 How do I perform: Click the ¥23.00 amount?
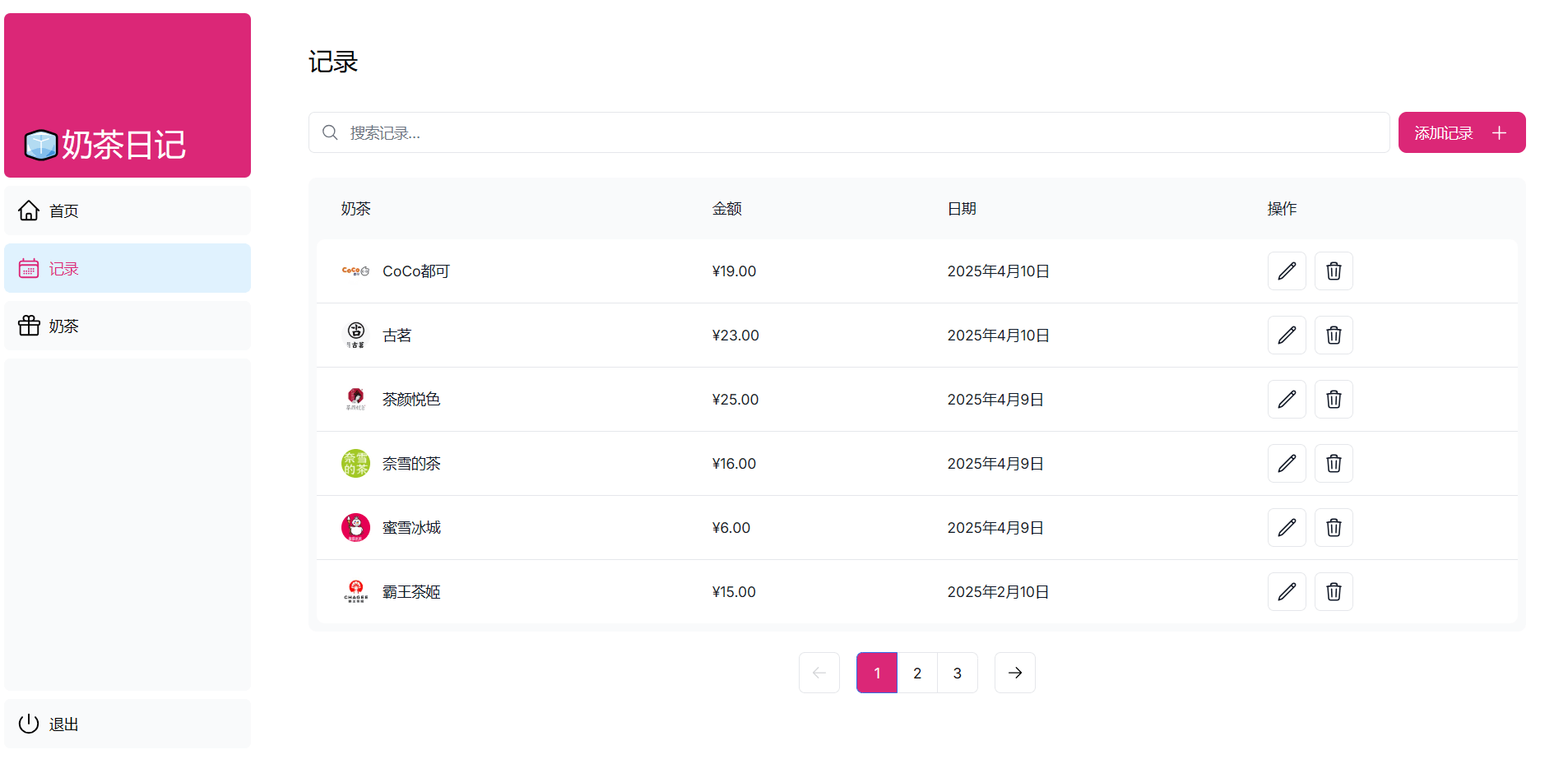click(x=735, y=335)
